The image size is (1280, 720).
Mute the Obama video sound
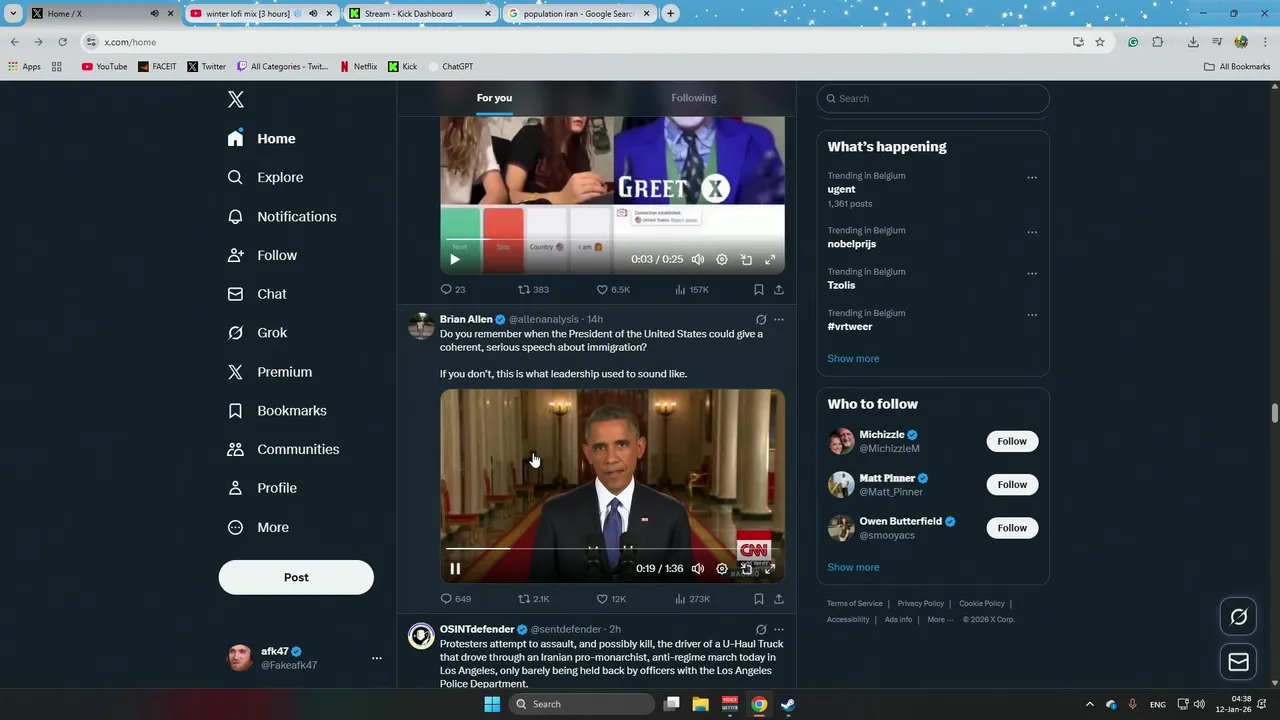[x=698, y=568]
